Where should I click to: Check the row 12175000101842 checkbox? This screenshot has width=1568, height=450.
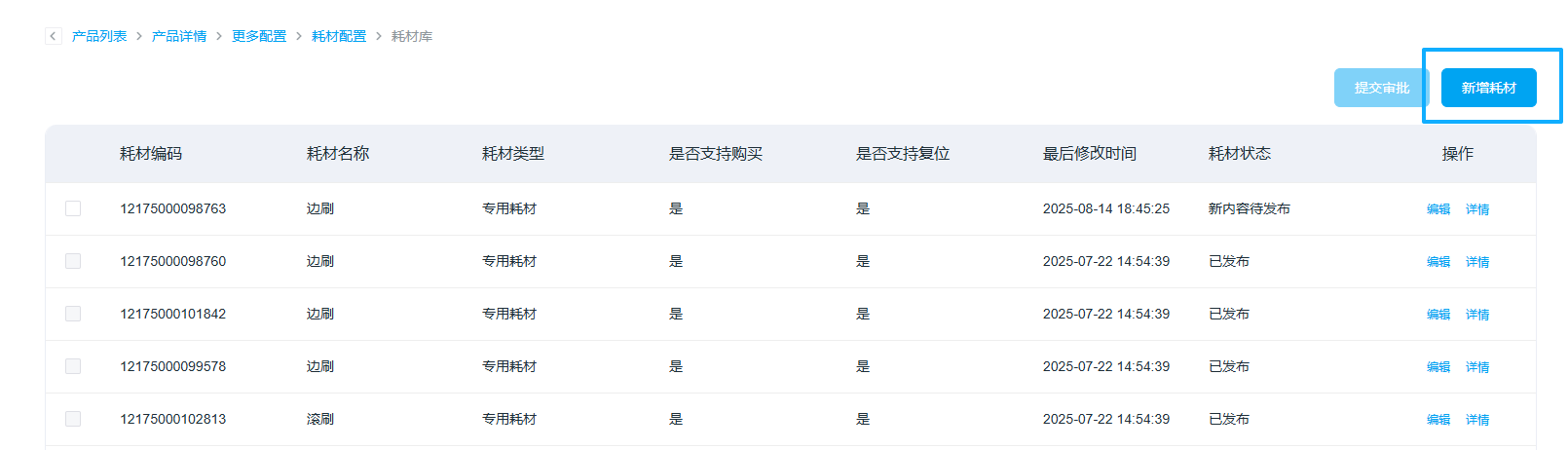pyautogui.click(x=73, y=314)
